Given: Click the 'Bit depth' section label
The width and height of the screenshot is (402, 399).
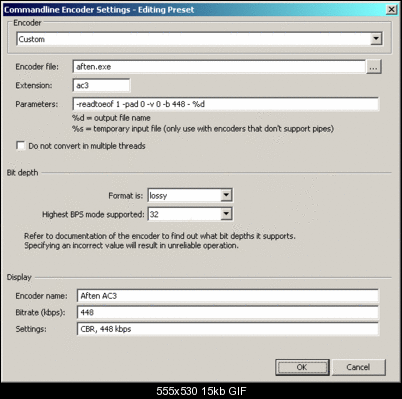Looking at the screenshot, I should tap(22, 173).
